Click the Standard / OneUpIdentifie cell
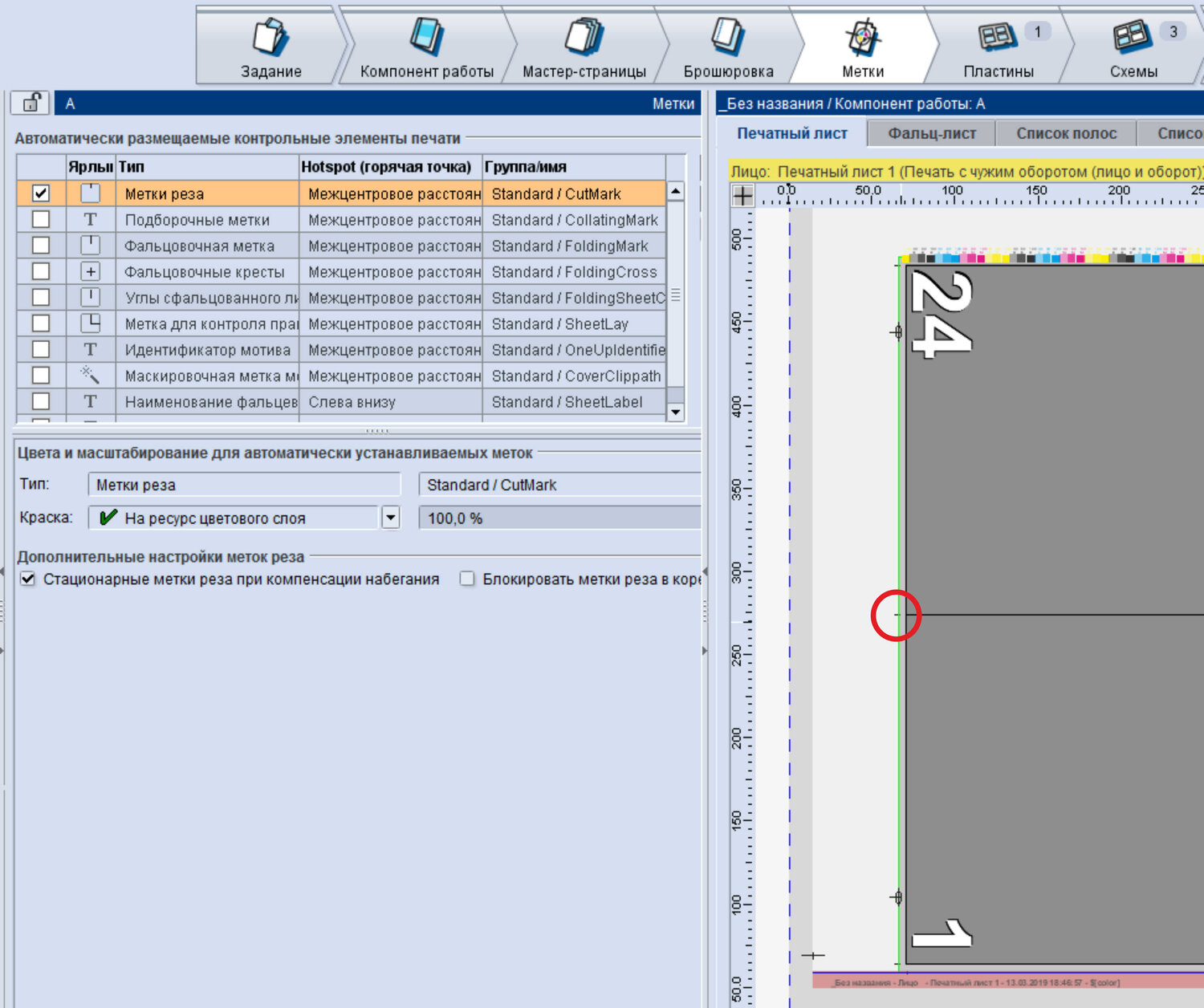The image size is (1204, 1008). (574, 350)
